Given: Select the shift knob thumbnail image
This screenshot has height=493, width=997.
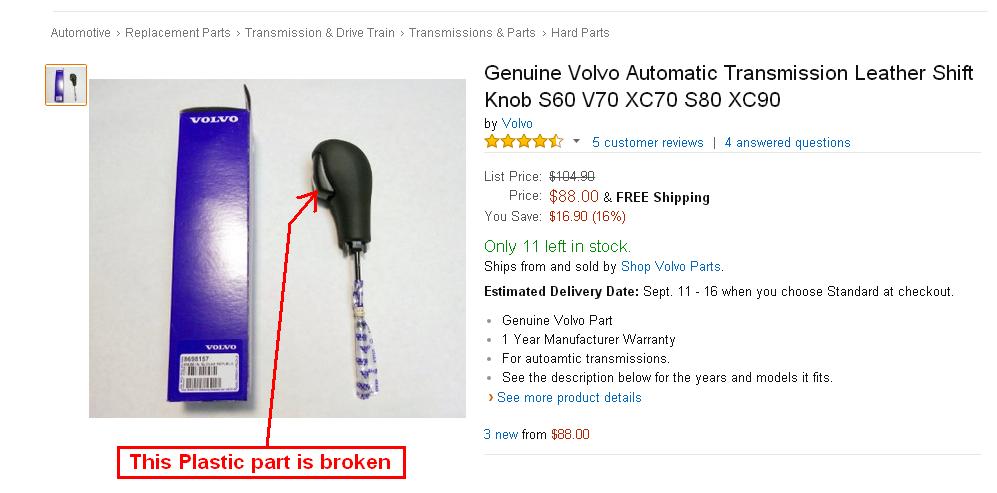Looking at the screenshot, I should [66, 85].
